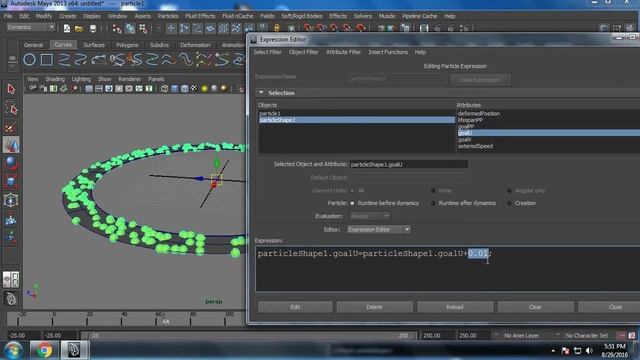The image size is (640, 360).
Task: Open Insert Functions menu in Expression Editor
Action: [388, 52]
